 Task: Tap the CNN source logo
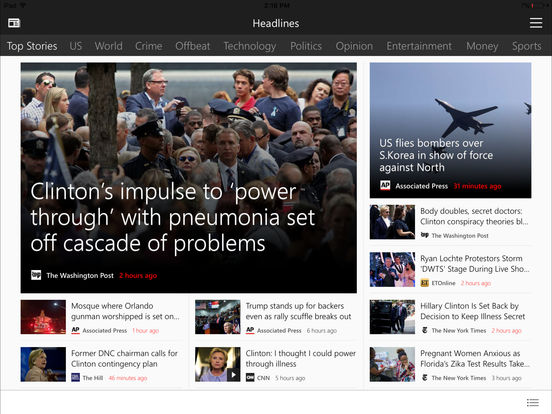[250, 377]
